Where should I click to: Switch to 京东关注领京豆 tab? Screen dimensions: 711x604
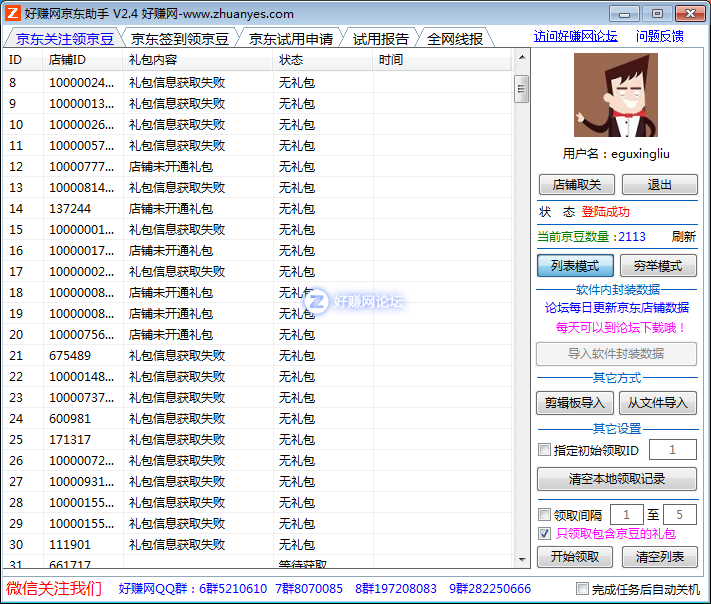[x=64, y=39]
